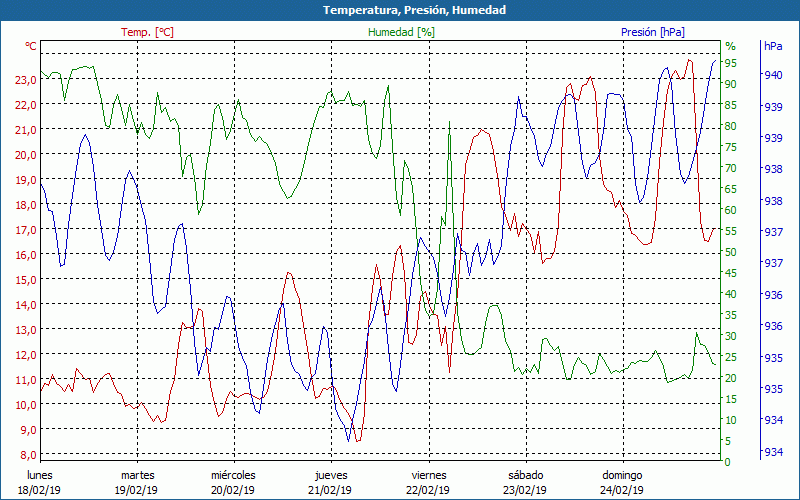This screenshot has height=500, width=800.
Task: Click the '80' humidity tick label
Action: click(731, 126)
